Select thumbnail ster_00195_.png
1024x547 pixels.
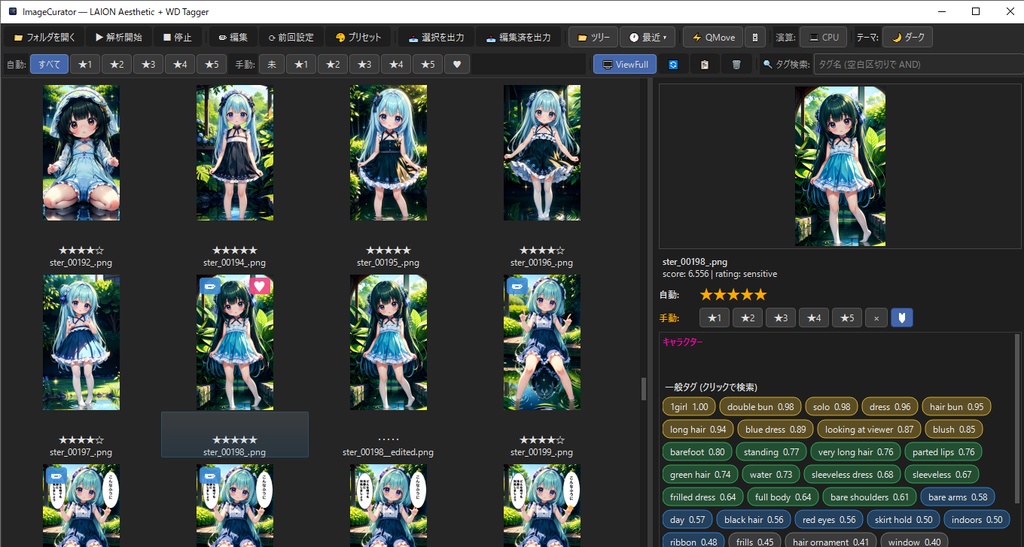[388, 153]
